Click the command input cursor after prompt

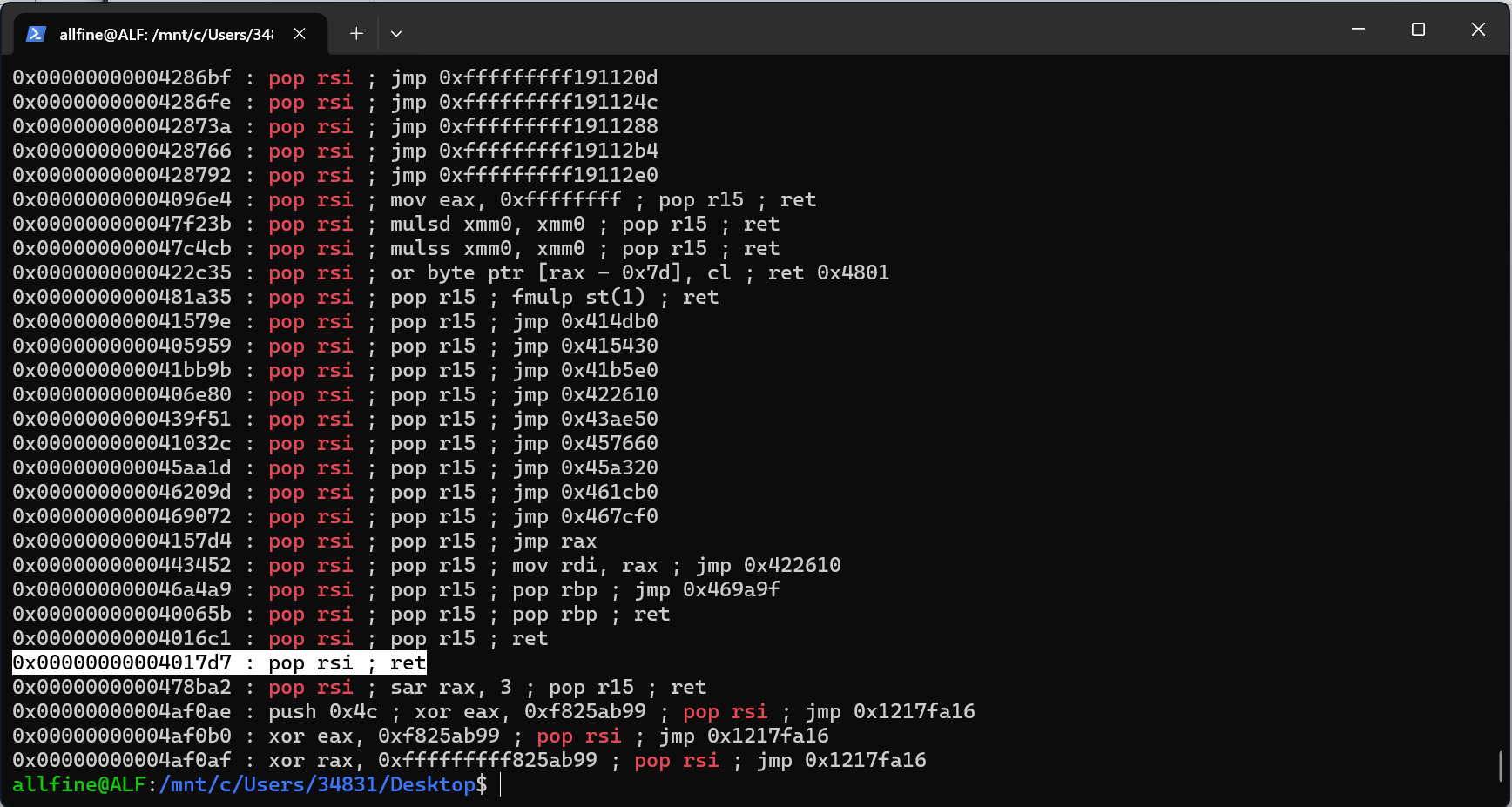502,784
